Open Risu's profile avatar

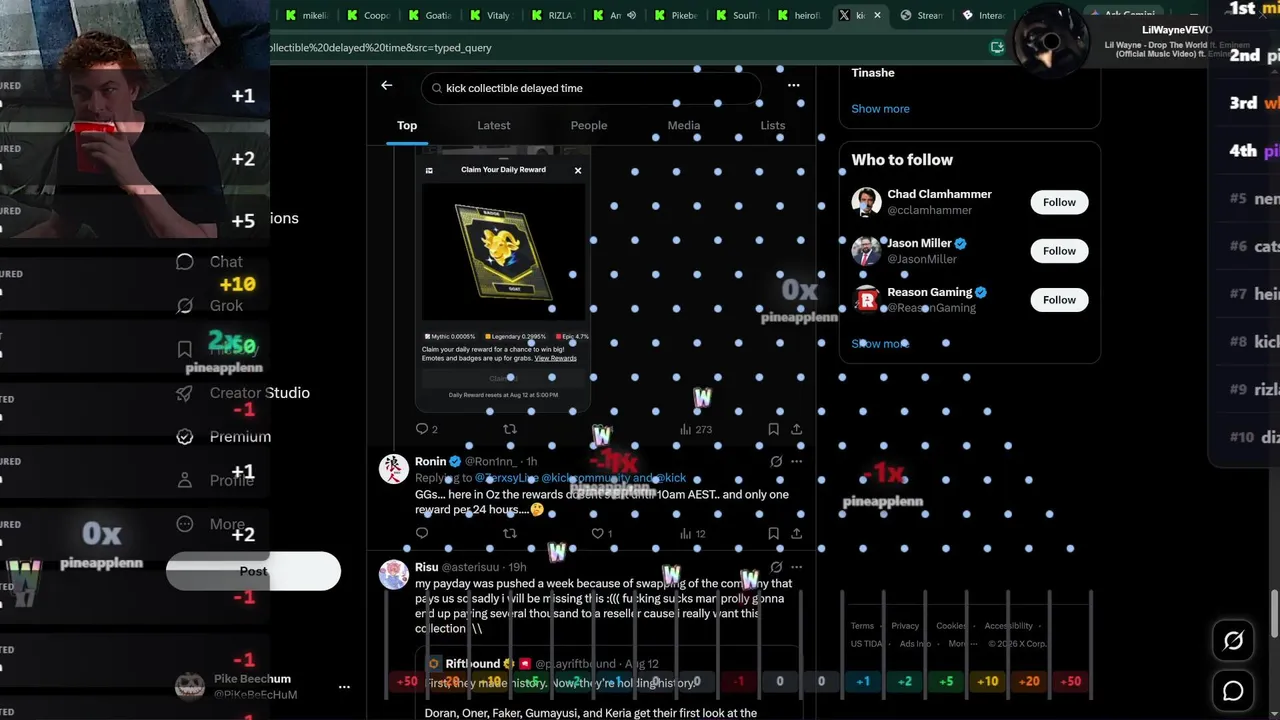(394, 574)
